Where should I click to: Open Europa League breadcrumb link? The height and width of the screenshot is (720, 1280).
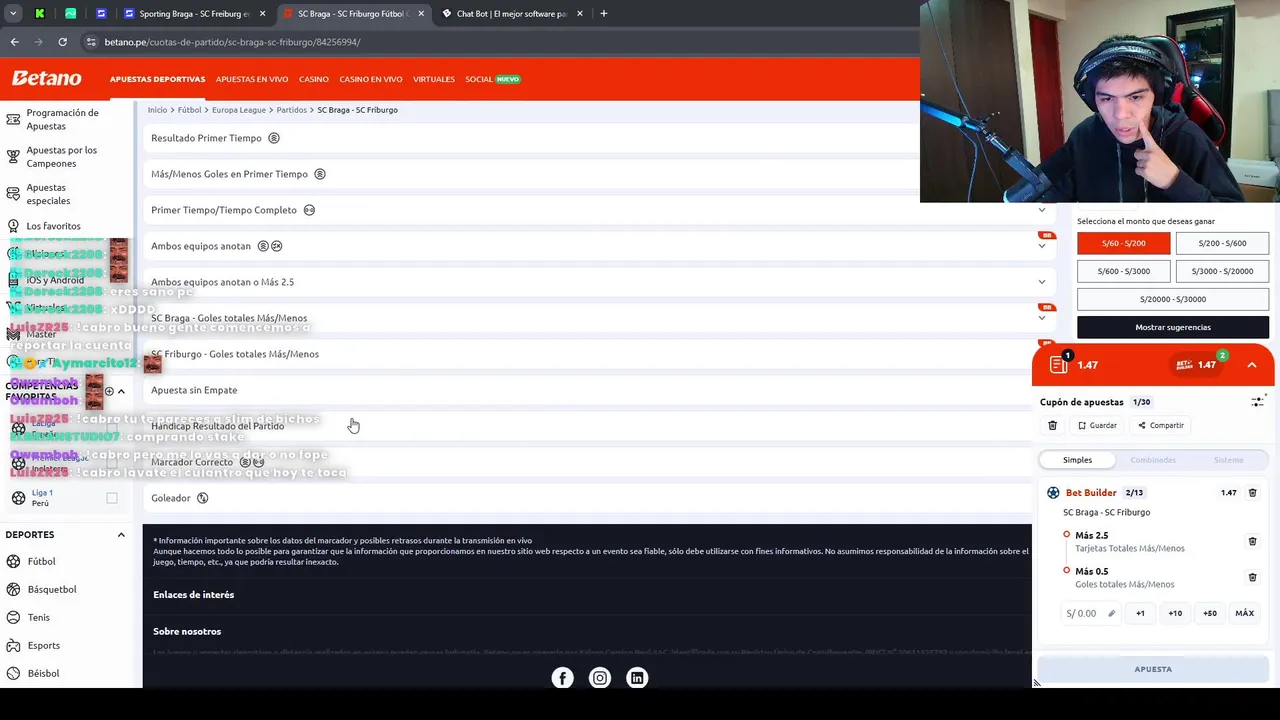[x=239, y=110]
